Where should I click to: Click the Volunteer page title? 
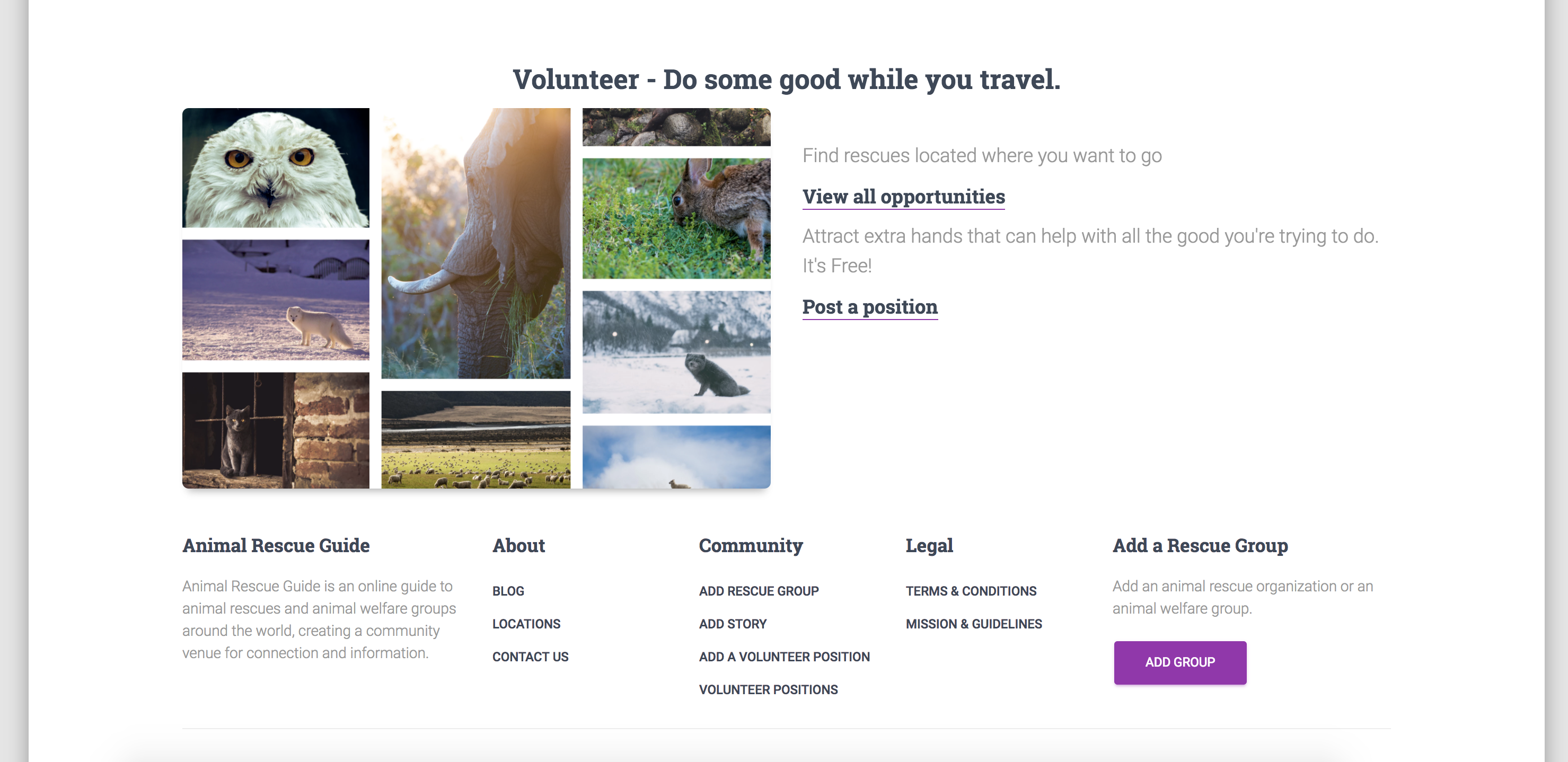point(786,78)
